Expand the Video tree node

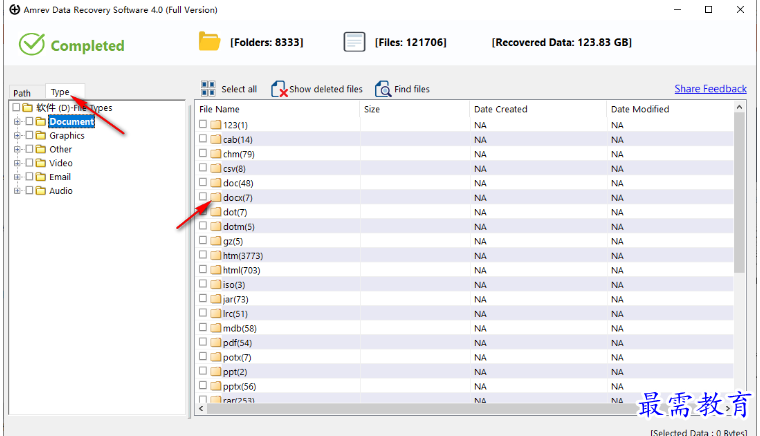pos(17,163)
